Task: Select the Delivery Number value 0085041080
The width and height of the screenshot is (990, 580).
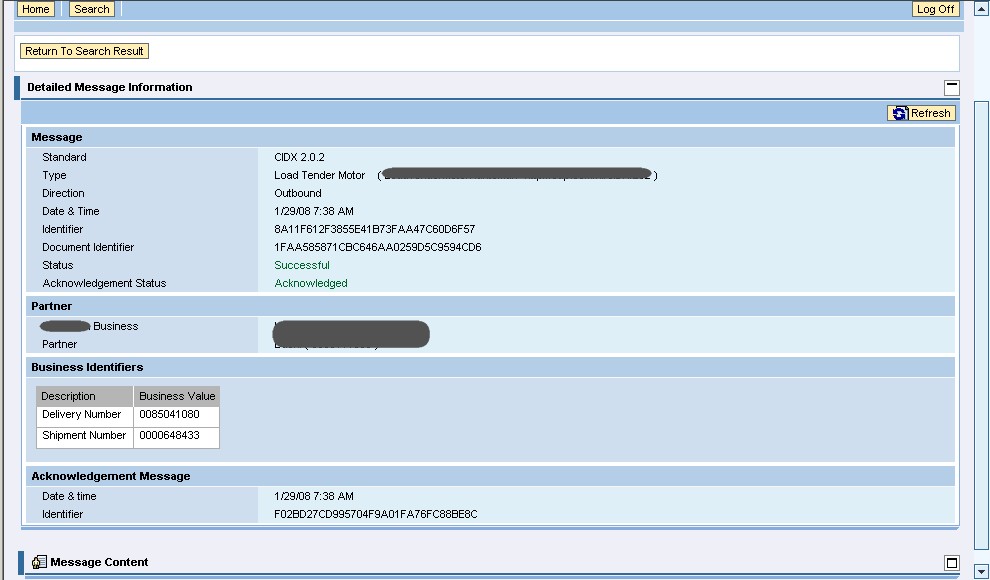Action: coord(169,415)
